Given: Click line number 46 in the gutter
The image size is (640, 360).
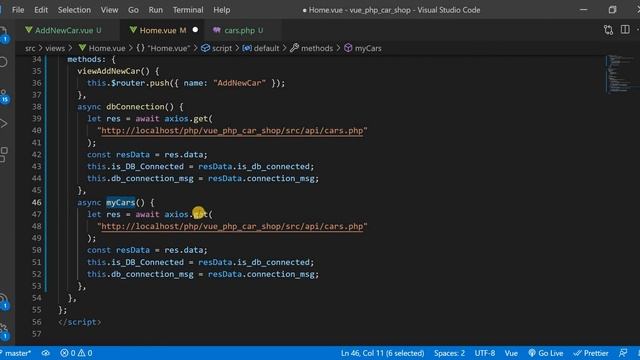Looking at the screenshot, I should 36,202.
